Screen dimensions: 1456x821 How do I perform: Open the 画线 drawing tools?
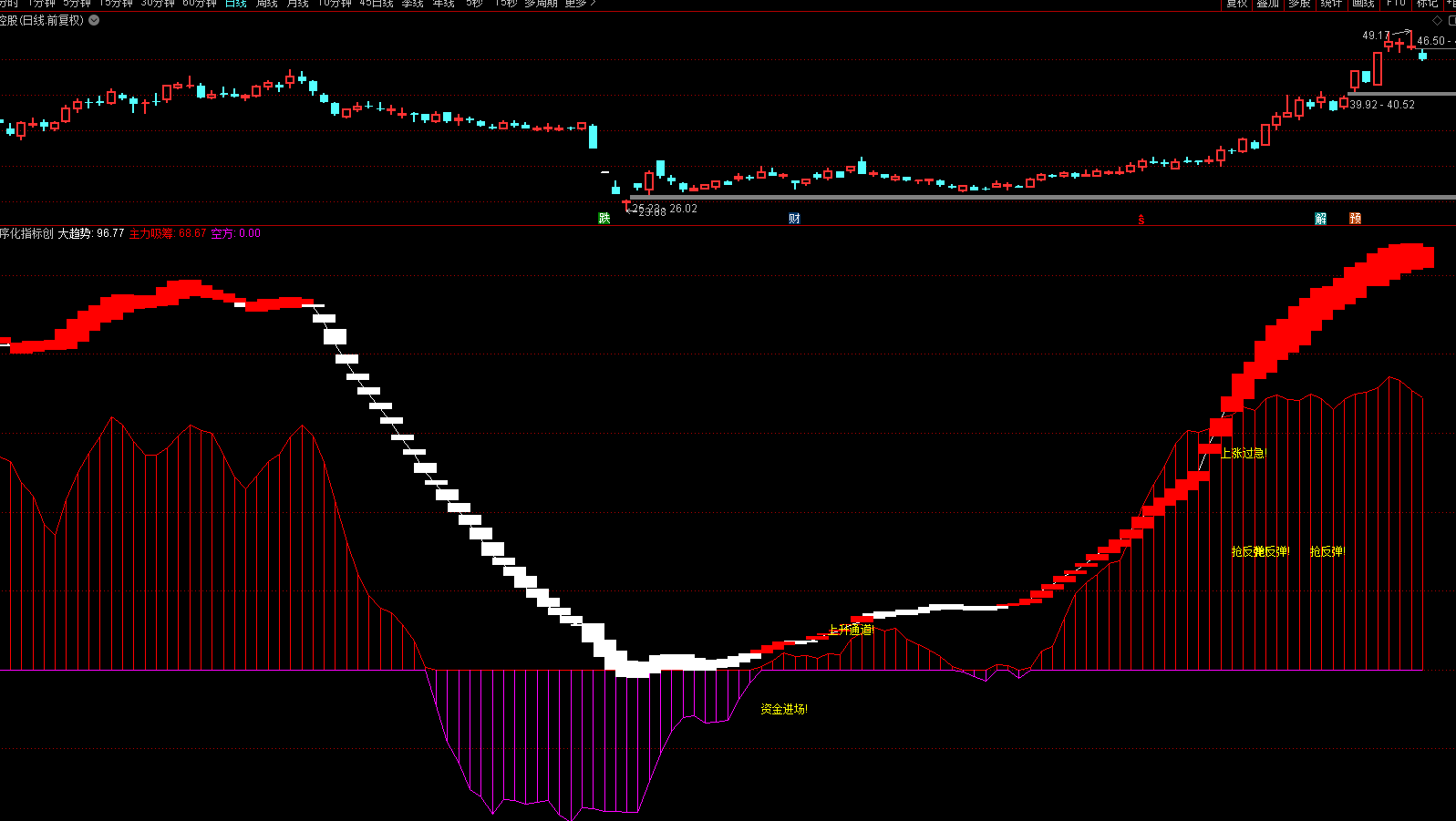[1363, 4]
